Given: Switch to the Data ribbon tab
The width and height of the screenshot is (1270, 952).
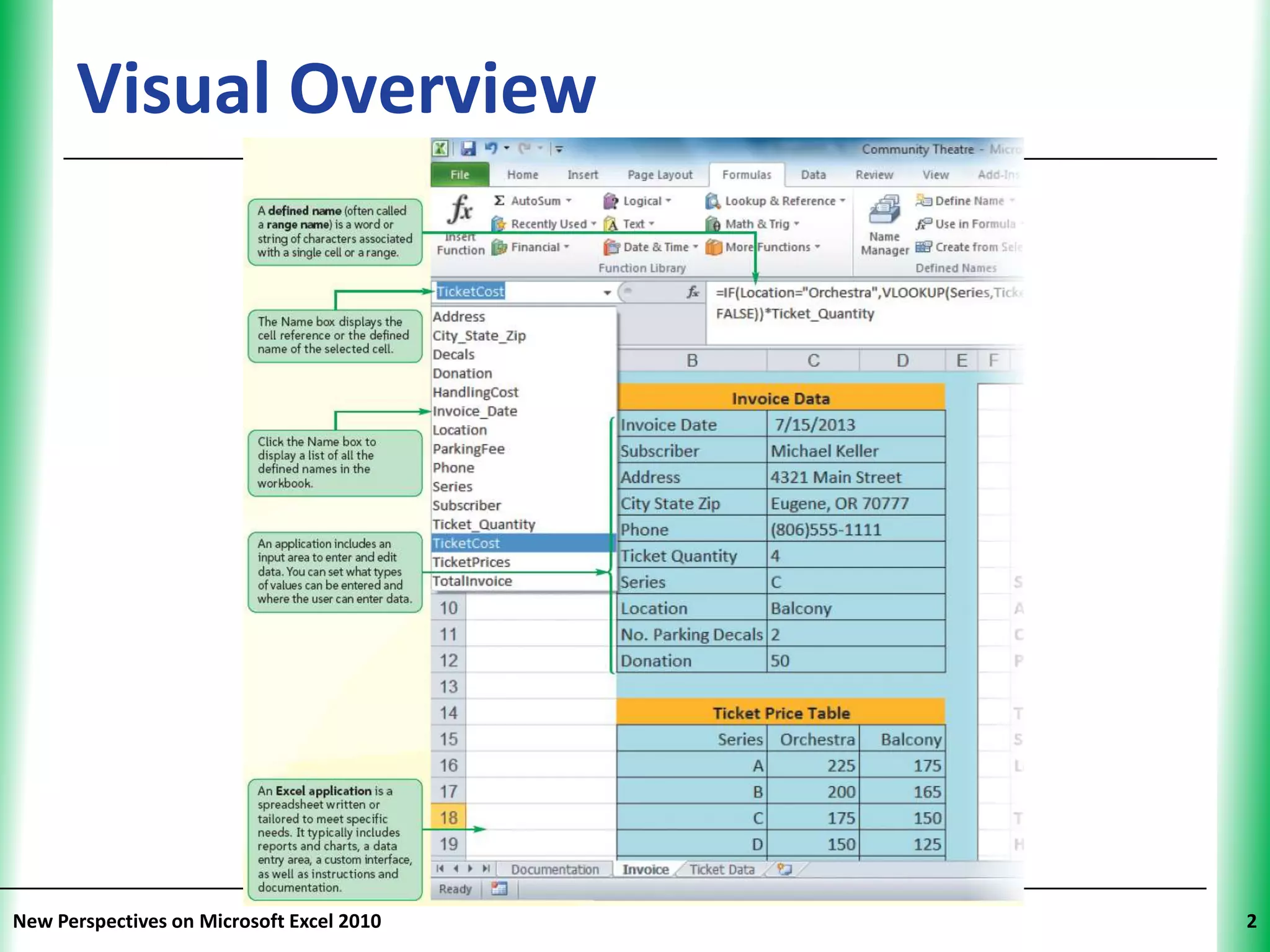Looking at the screenshot, I should (813, 175).
